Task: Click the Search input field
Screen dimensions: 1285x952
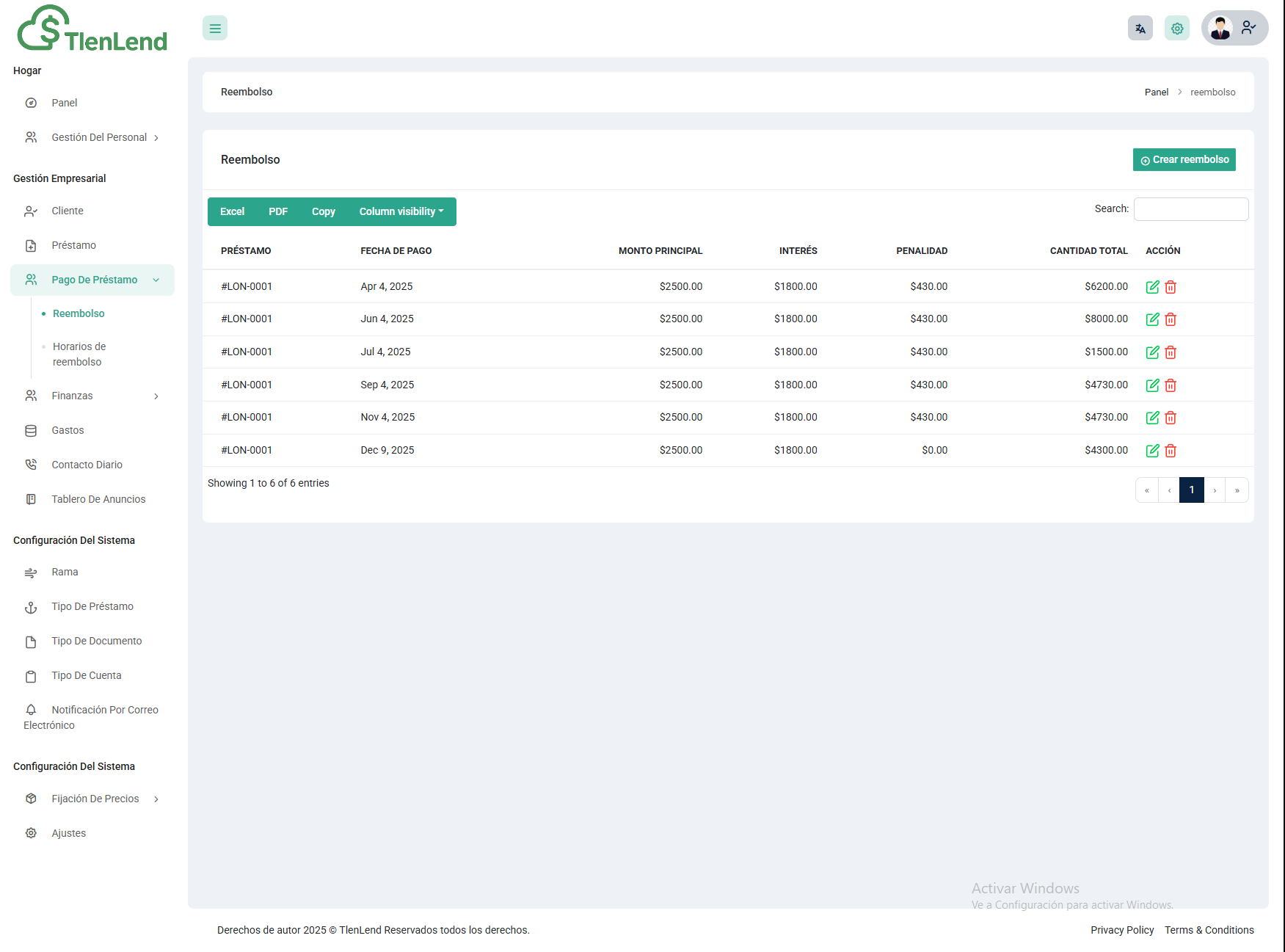Action: (x=1190, y=209)
